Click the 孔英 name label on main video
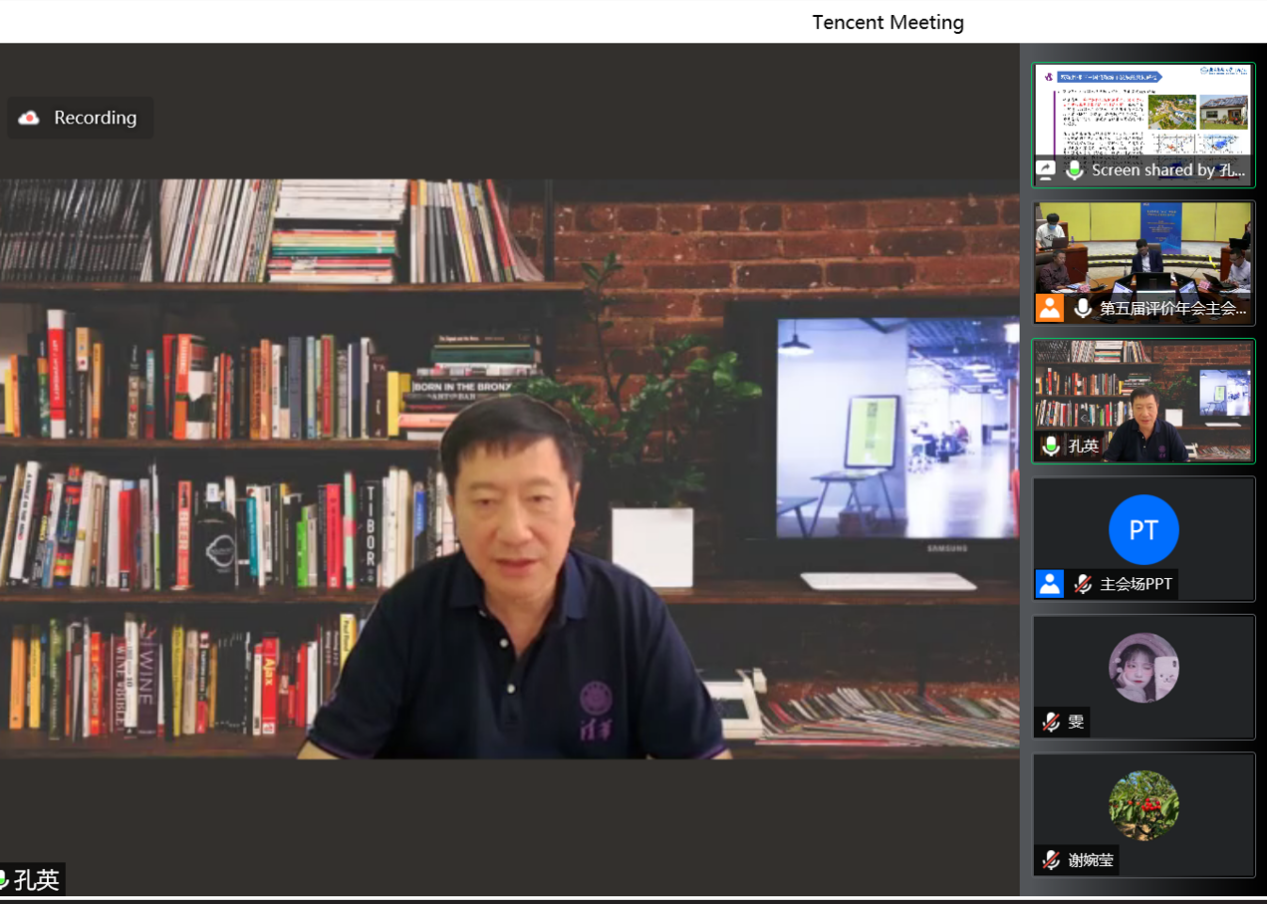This screenshot has width=1267, height=904. pyautogui.click(x=36, y=880)
